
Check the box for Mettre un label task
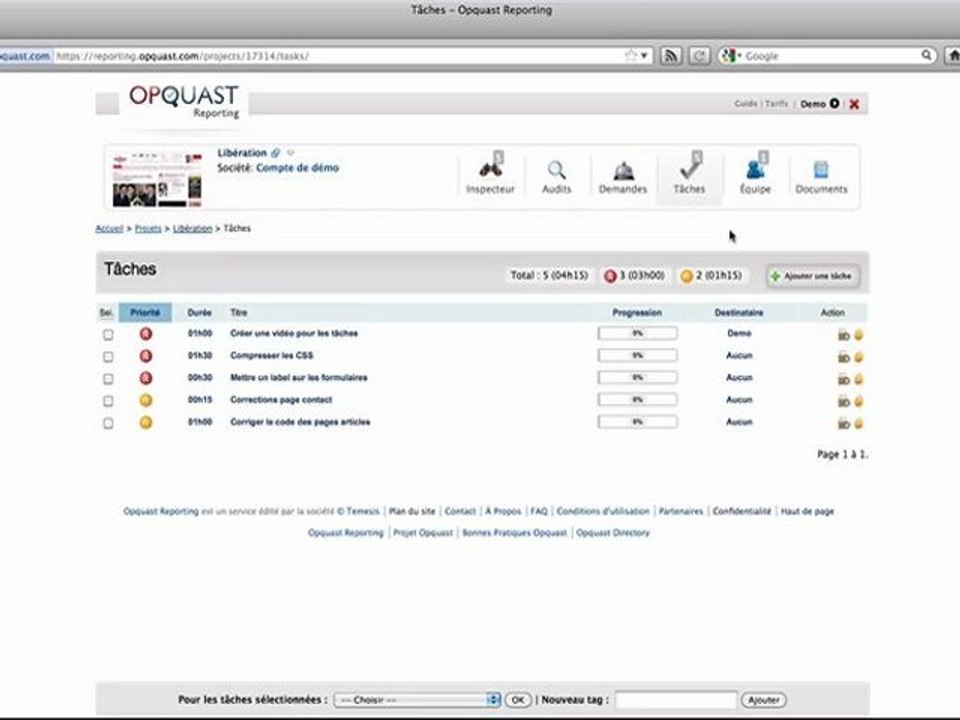pyautogui.click(x=108, y=379)
